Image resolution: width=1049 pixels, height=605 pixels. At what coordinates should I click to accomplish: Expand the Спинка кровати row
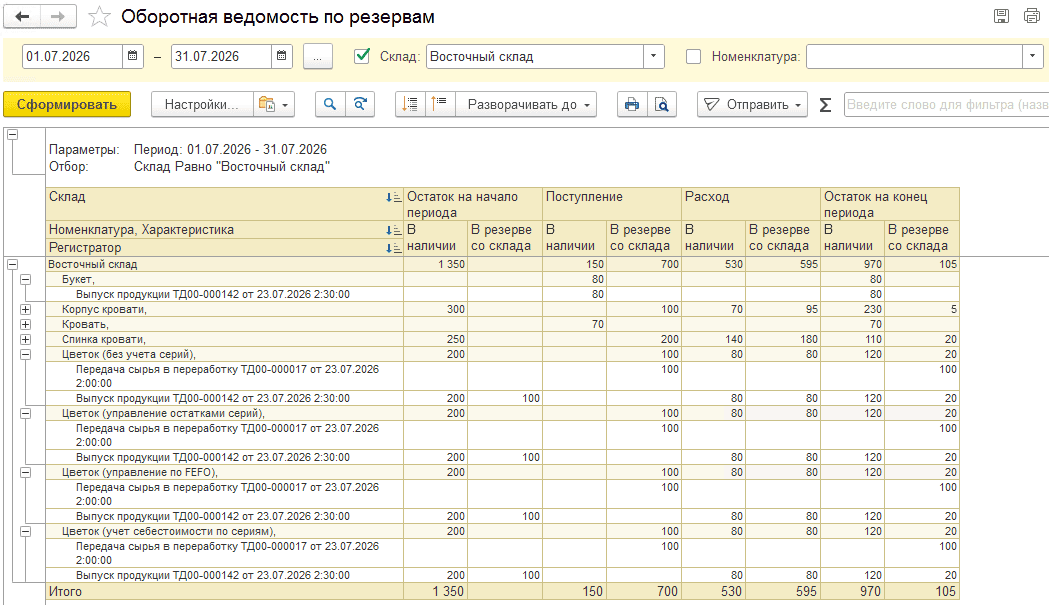pyautogui.click(x=25, y=339)
